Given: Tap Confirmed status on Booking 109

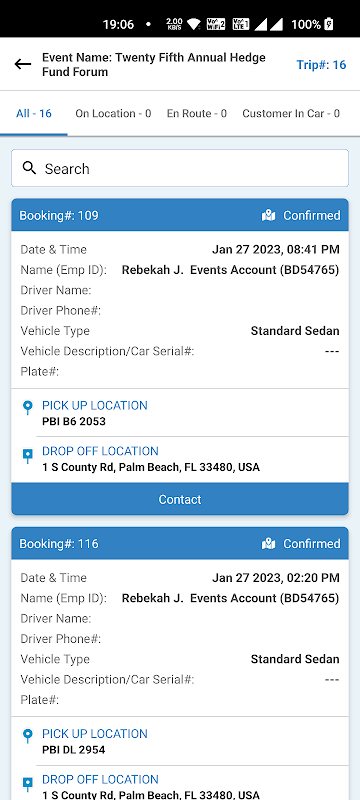Looking at the screenshot, I should 312,216.
